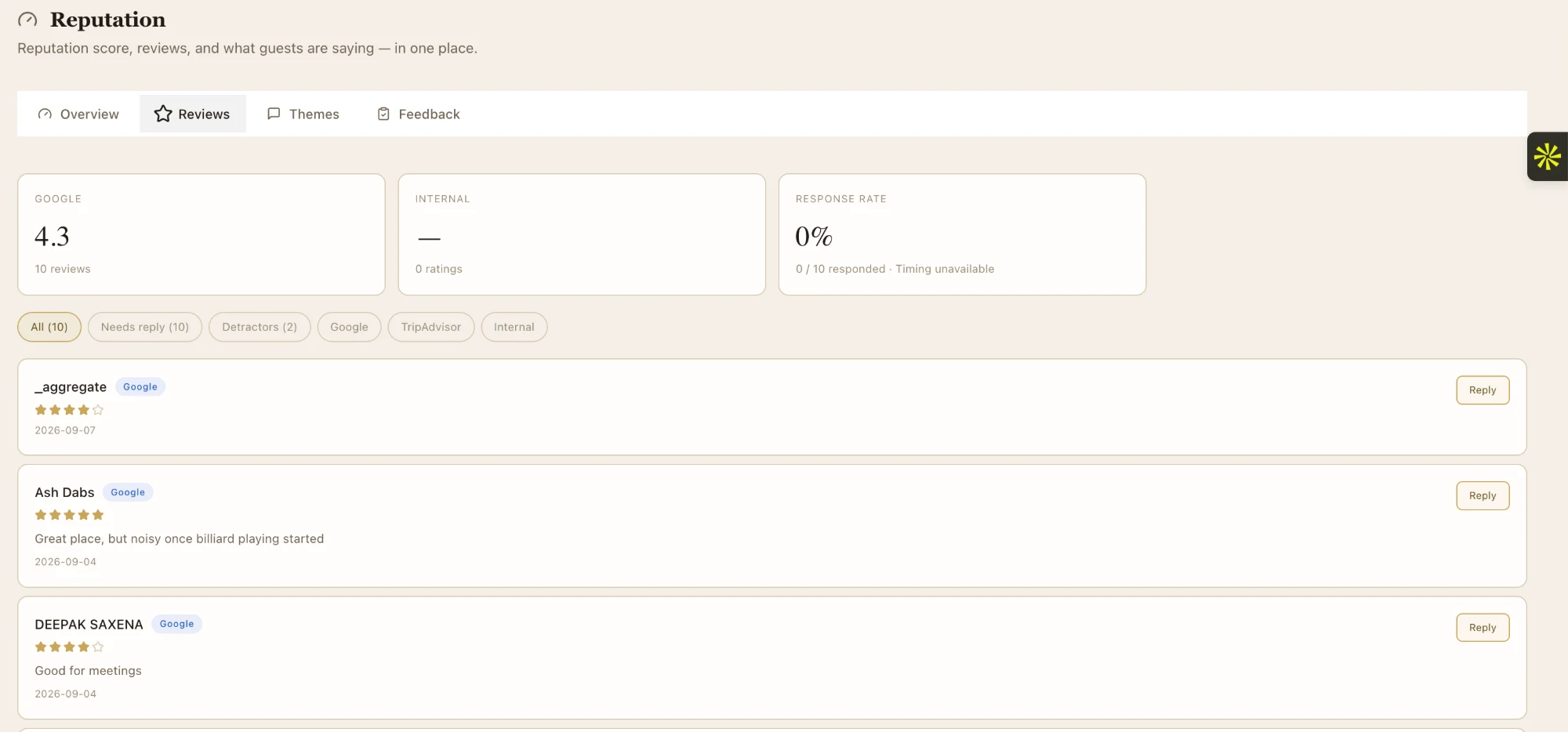This screenshot has width=1568, height=732.
Task: Open the Google 4.3 rating card
Action: pos(201,234)
